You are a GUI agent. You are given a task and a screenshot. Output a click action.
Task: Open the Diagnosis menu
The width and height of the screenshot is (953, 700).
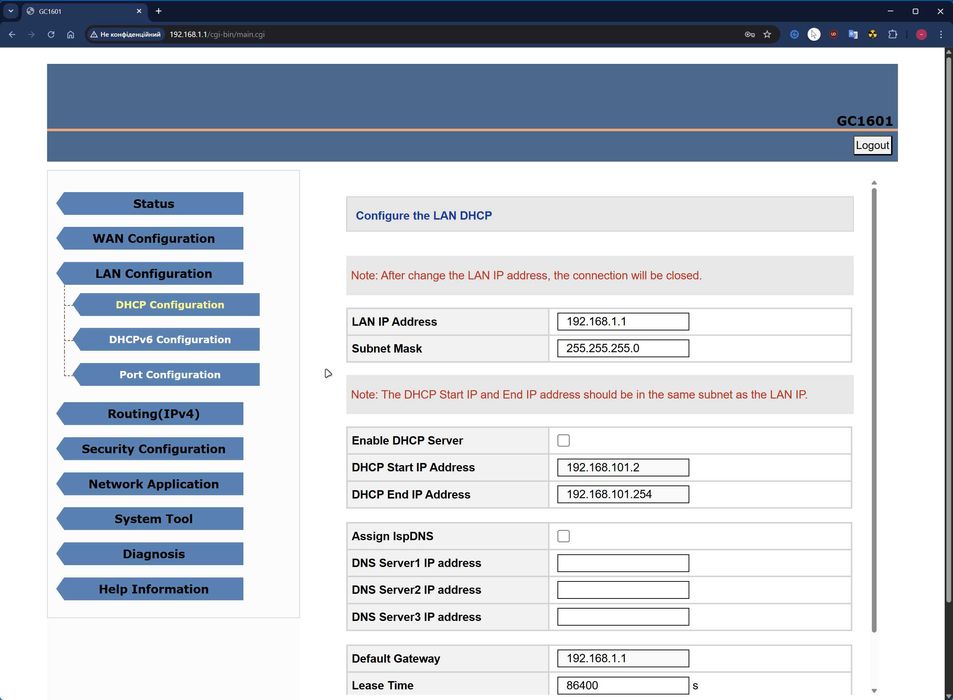tap(150, 554)
